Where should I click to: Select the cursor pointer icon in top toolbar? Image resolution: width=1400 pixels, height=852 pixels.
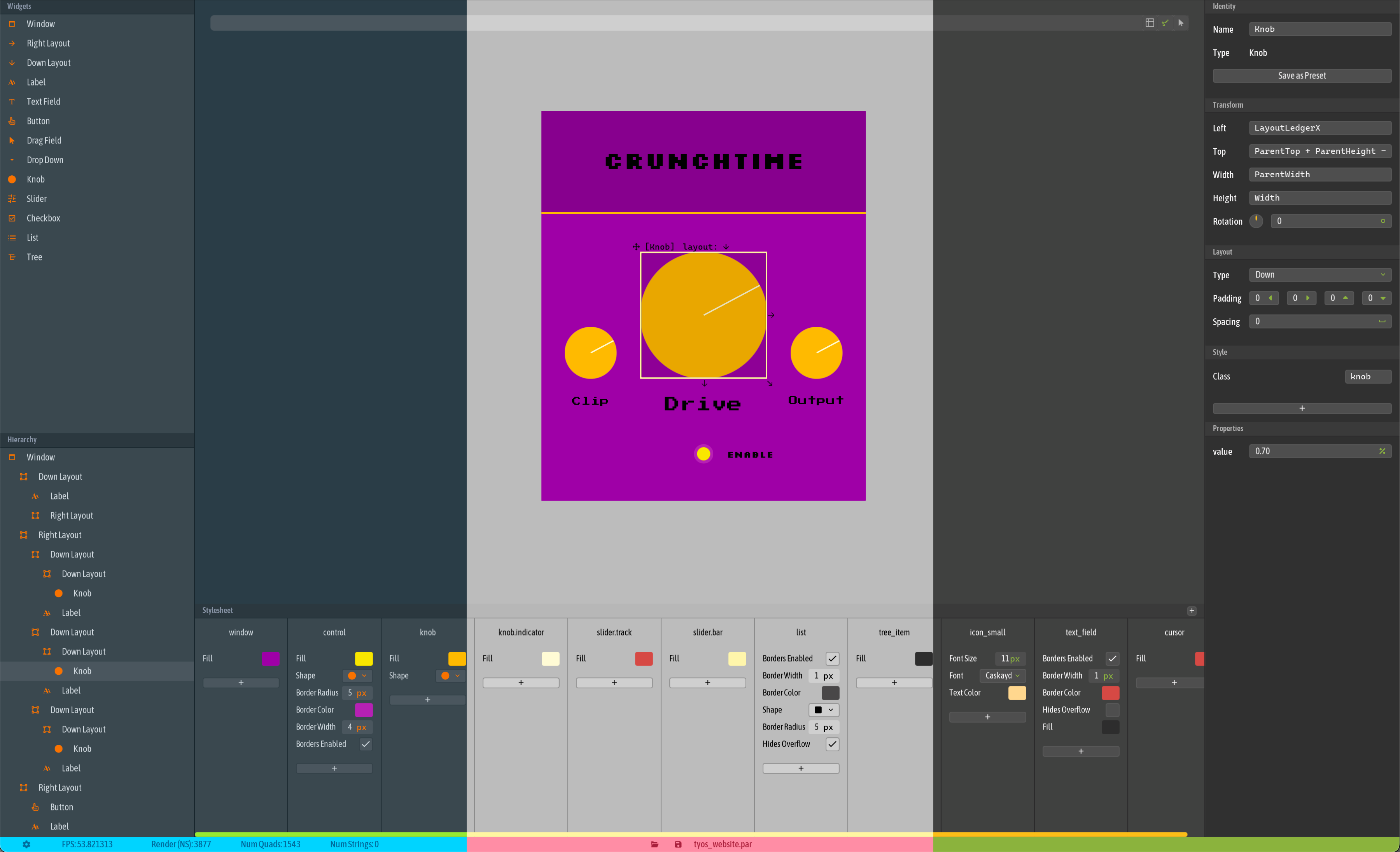point(1181,23)
